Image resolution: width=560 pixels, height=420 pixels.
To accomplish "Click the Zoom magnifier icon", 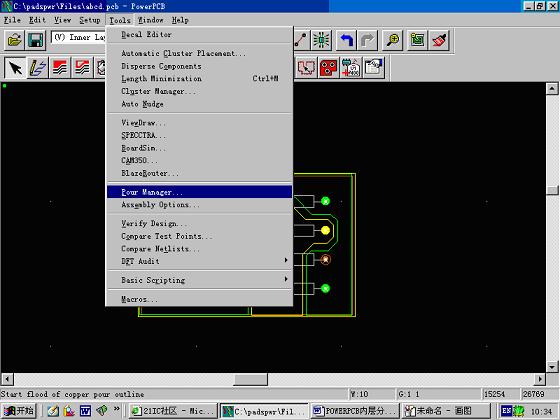I will pyautogui.click(x=393, y=40).
